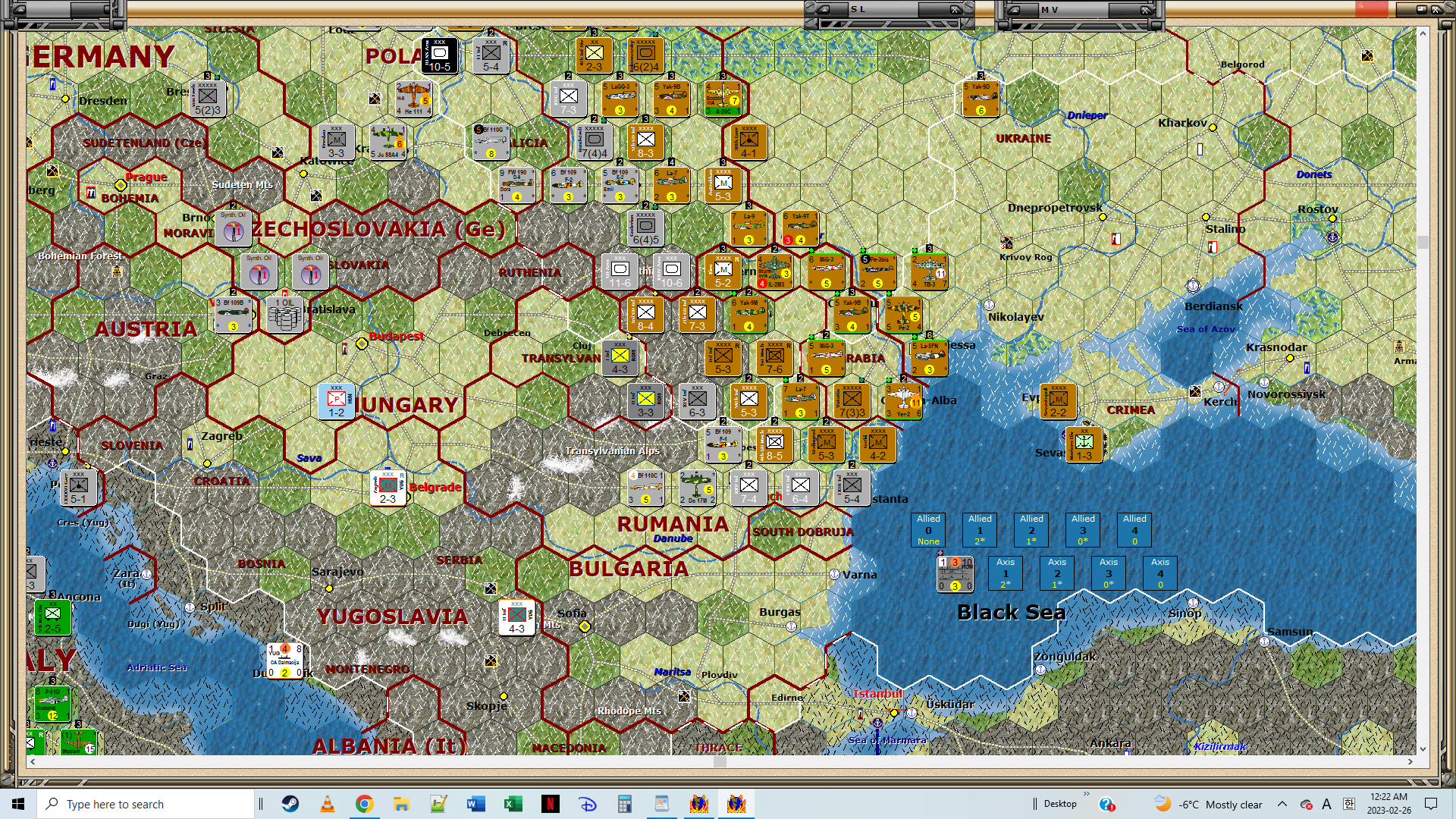This screenshot has height=819, width=1456.
Task: Select the A-20C bomber counter
Action: click(723, 99)
